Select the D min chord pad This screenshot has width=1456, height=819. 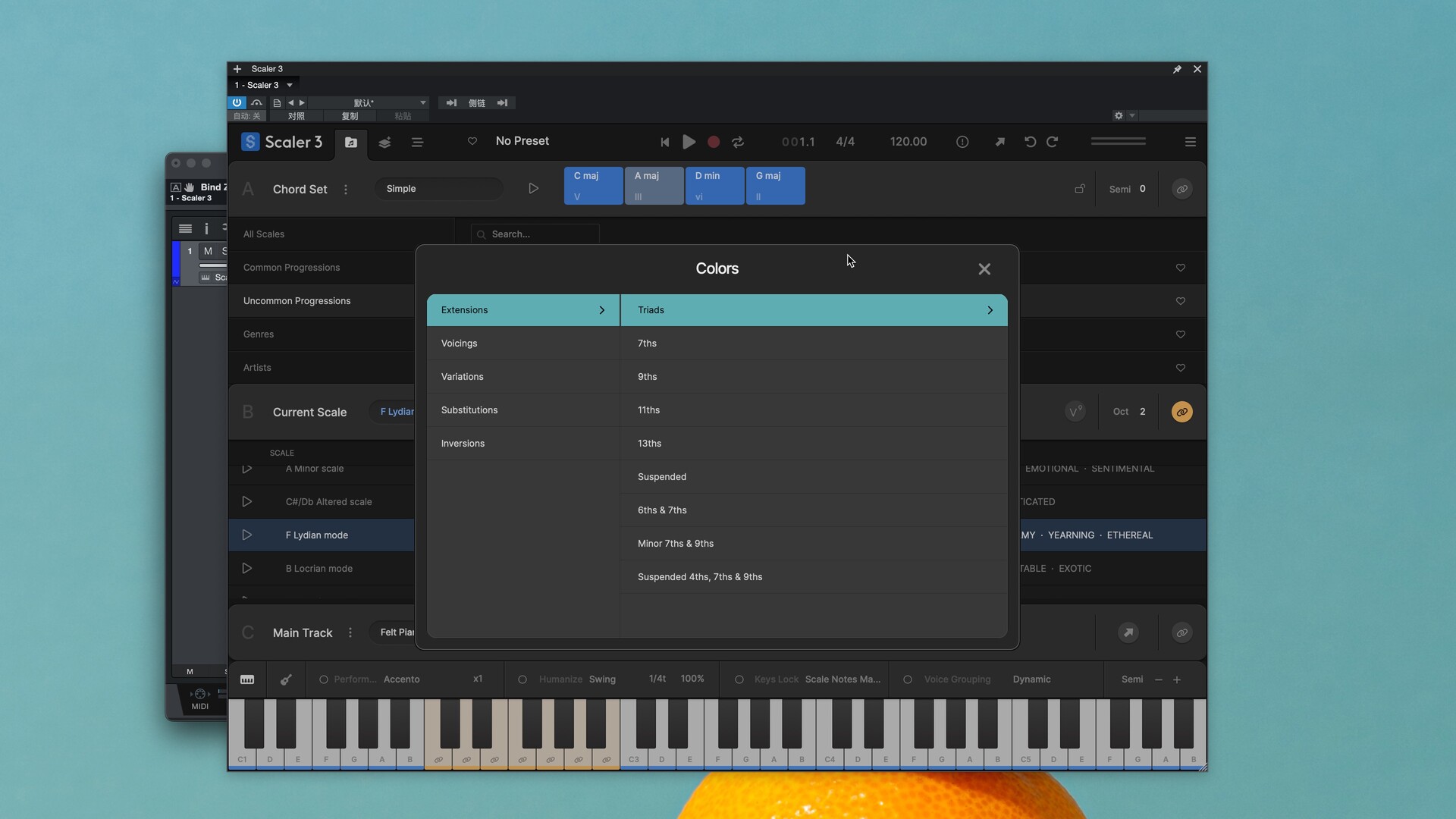(715, 186)
